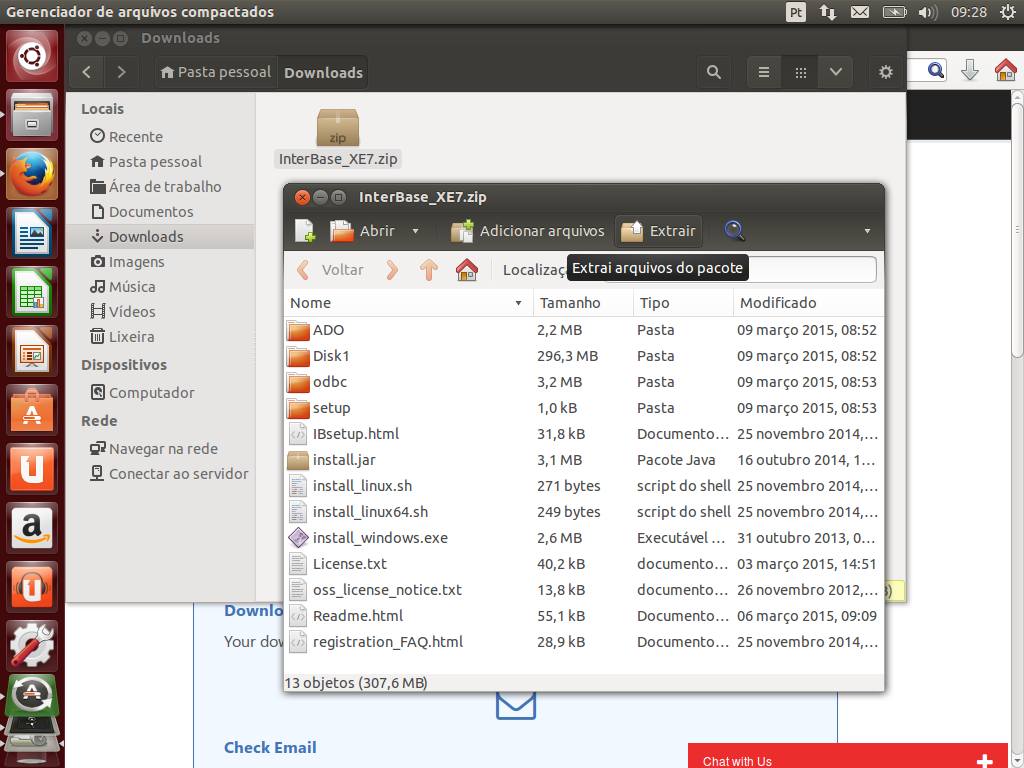Open the Files settings gear menu
1024x768 pixels.
click(x=885, y=72)
